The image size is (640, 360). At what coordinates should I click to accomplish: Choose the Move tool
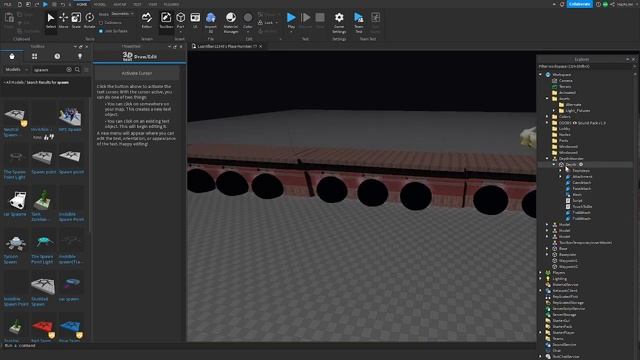pyautogui.click(x=63, y=21)
